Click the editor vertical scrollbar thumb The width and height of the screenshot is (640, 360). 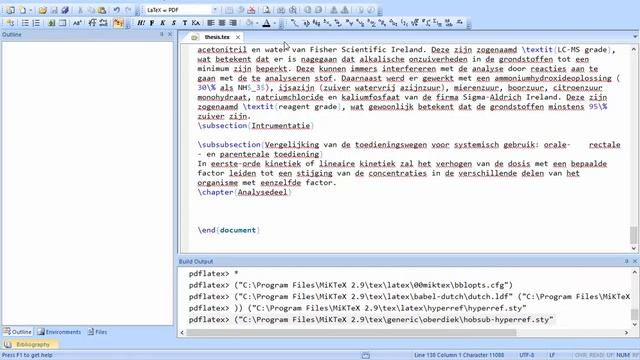coord(633,236)
